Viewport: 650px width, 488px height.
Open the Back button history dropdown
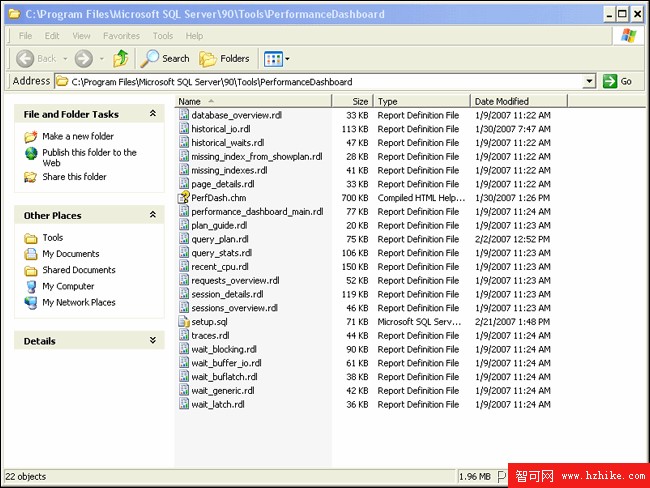65,59
